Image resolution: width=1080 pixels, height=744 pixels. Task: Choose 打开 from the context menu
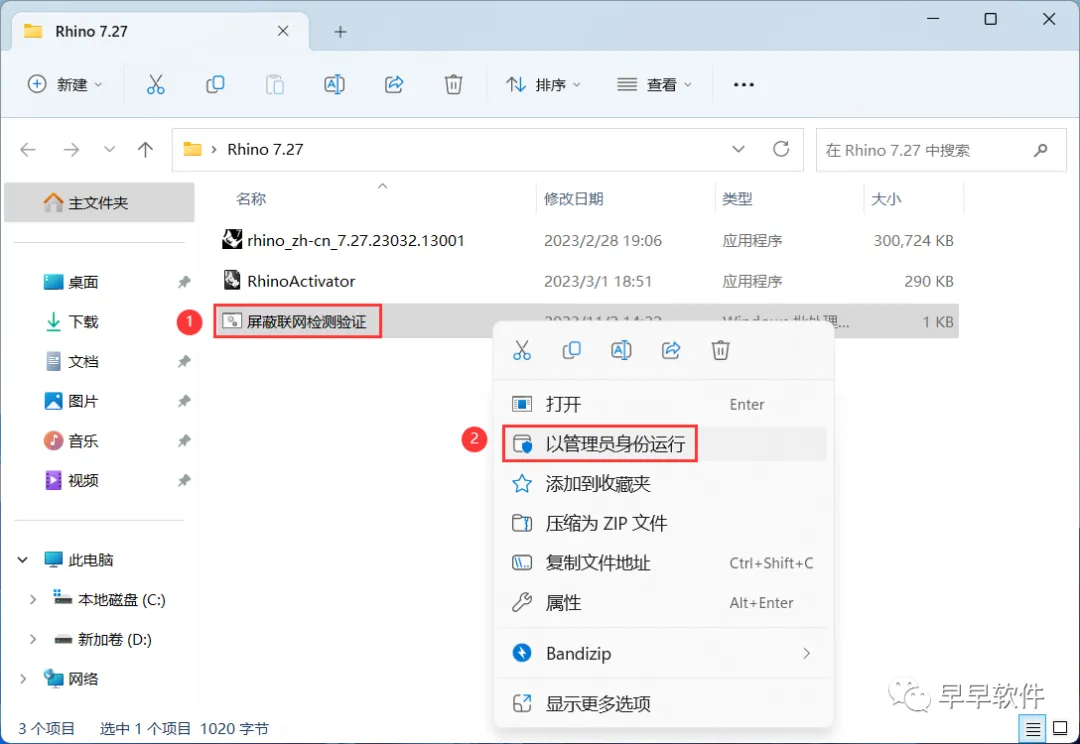point(664,404)
